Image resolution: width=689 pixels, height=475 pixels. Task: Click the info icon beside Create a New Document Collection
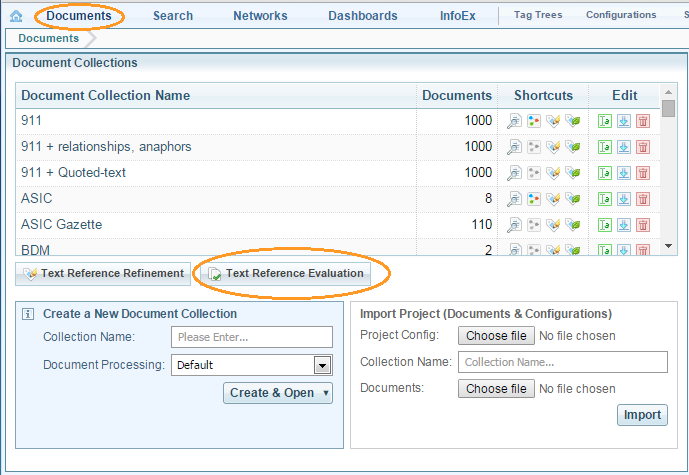tap(28, 314)
